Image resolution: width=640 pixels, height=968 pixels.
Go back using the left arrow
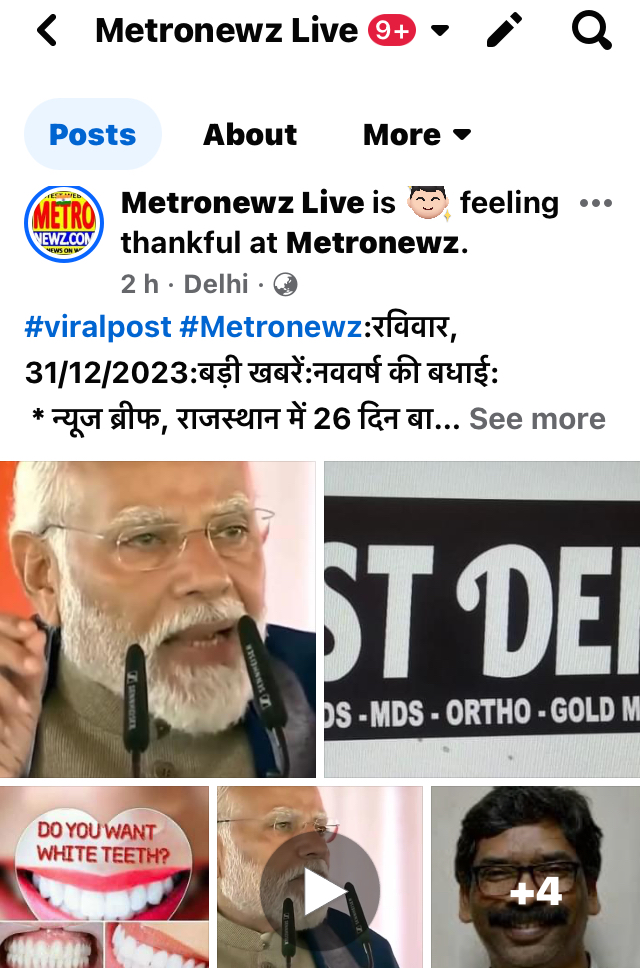click(47, 30)
